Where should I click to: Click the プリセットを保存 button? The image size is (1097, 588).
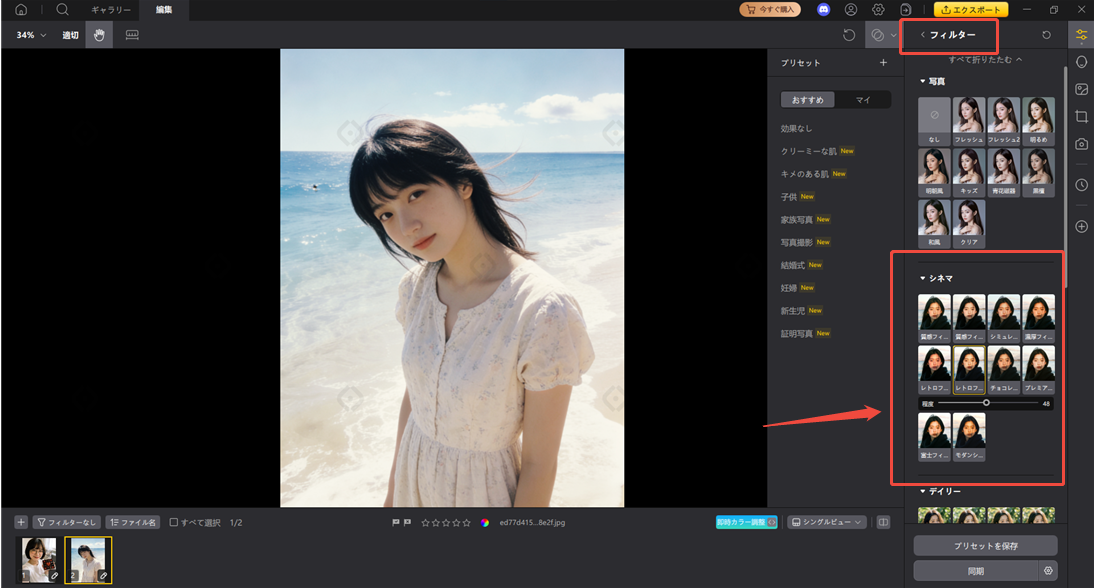[x=985, y=545]
